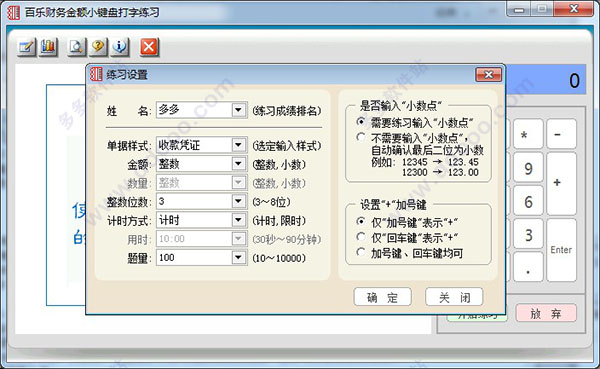
Task: Open the score chart statistics toolbar icon
Action: [x=48, y=47]
